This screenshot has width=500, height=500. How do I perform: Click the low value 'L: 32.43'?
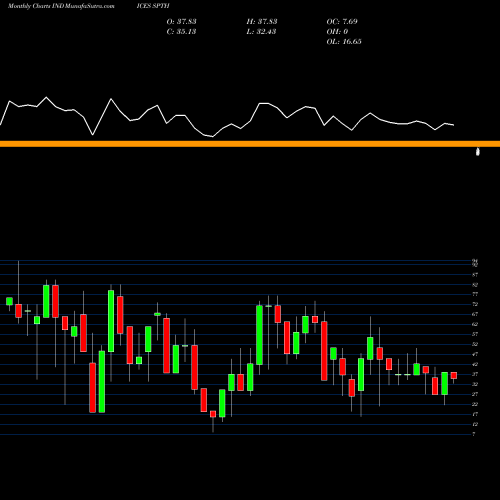pos(261,31)
